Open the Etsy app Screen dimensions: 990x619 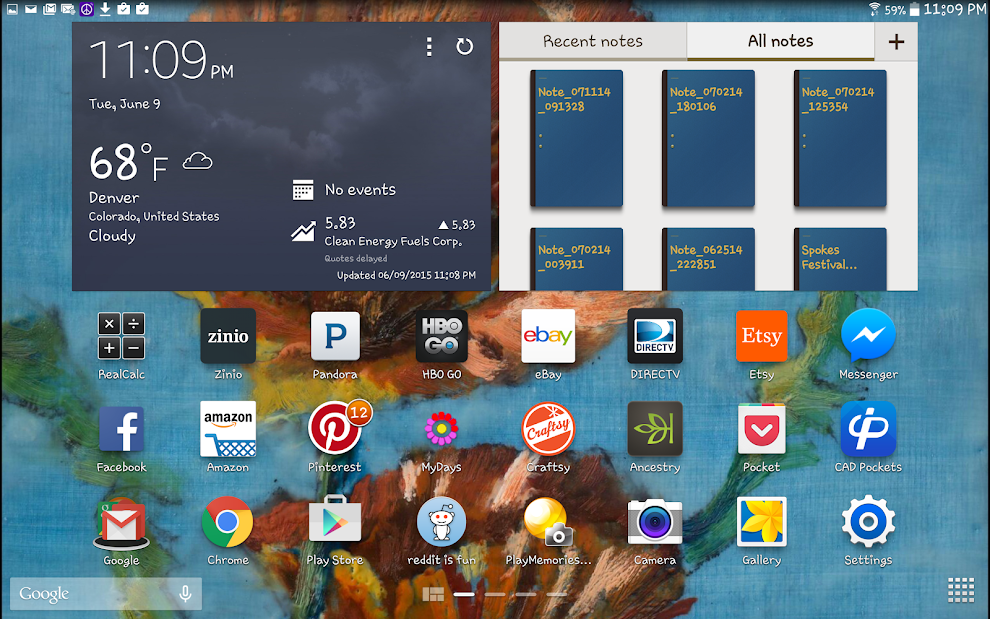click(761, 336)
